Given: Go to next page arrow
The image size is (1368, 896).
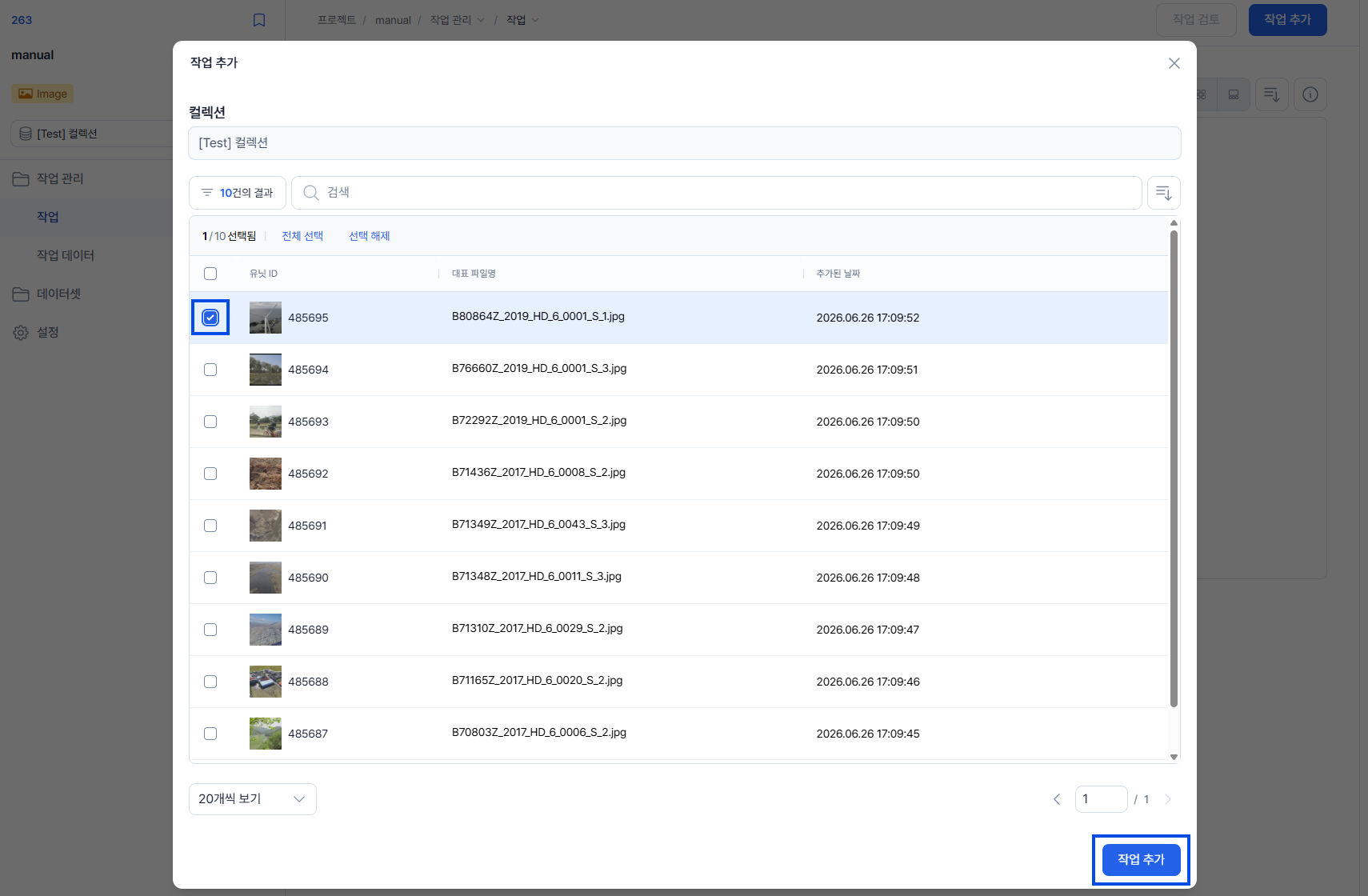Looking at the screenshot, I should click(1168, 799).
